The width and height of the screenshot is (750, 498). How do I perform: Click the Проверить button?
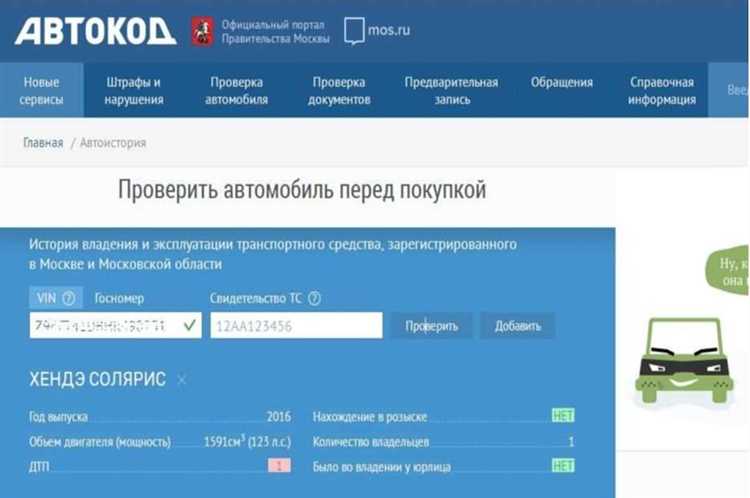(431, 326)
